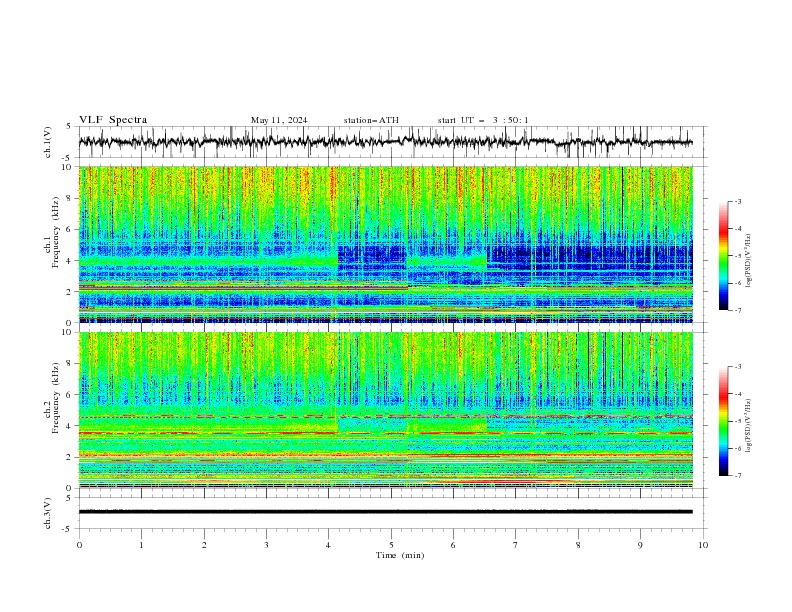Screen dimensions: 792x612
Task: Click the "-3" label on upper color bar
Action: pos(738,201)
